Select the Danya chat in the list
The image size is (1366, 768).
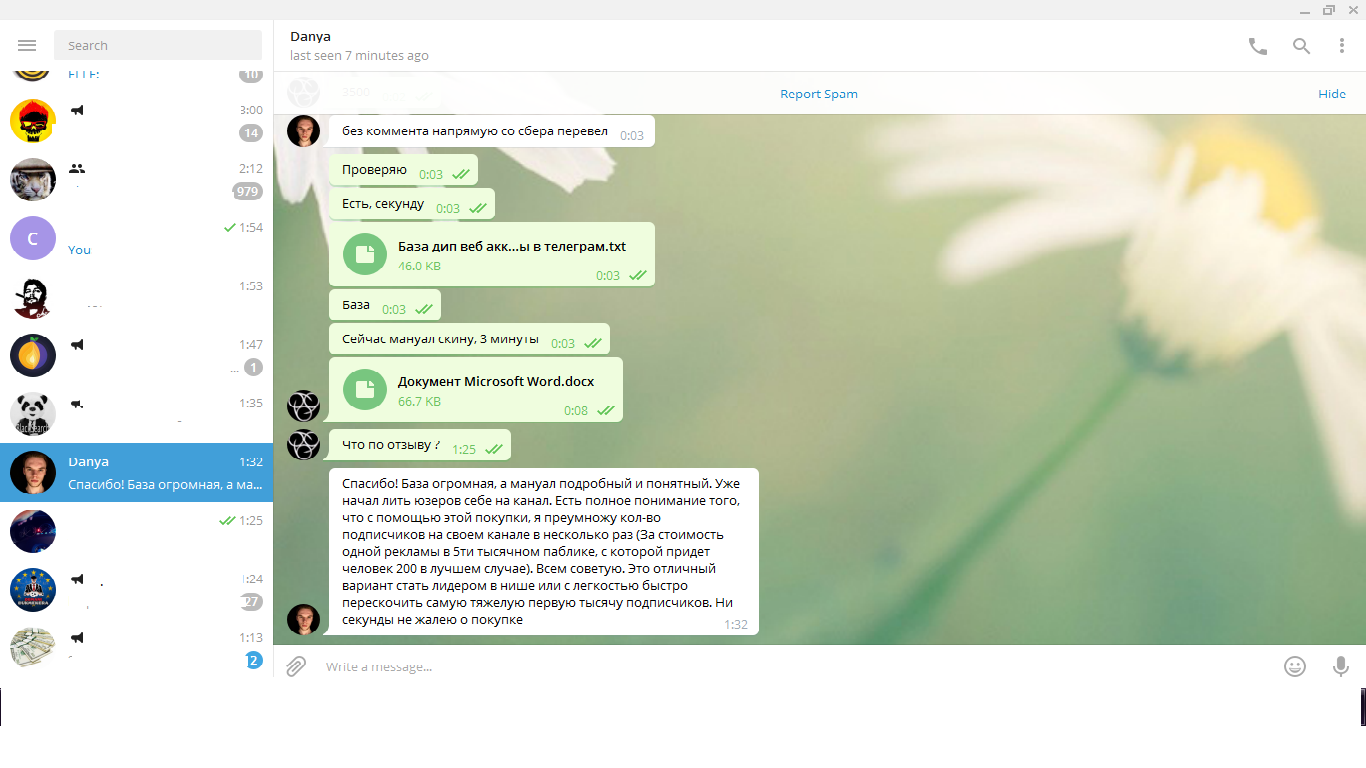(x=136, y=473)
